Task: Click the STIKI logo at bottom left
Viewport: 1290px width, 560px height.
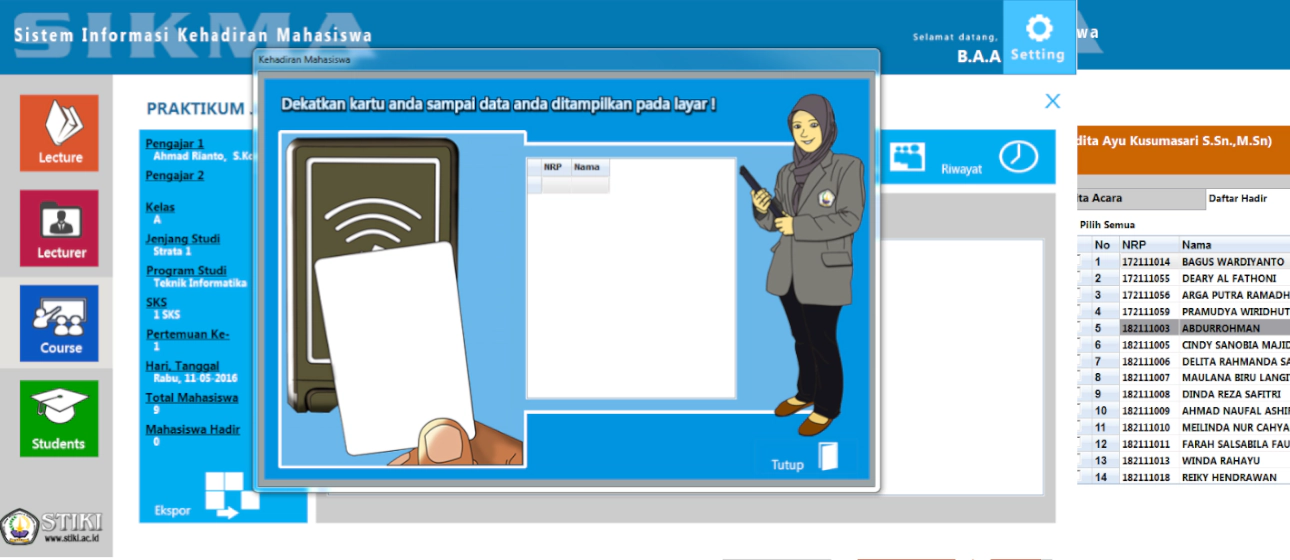Action: [52, 527]
